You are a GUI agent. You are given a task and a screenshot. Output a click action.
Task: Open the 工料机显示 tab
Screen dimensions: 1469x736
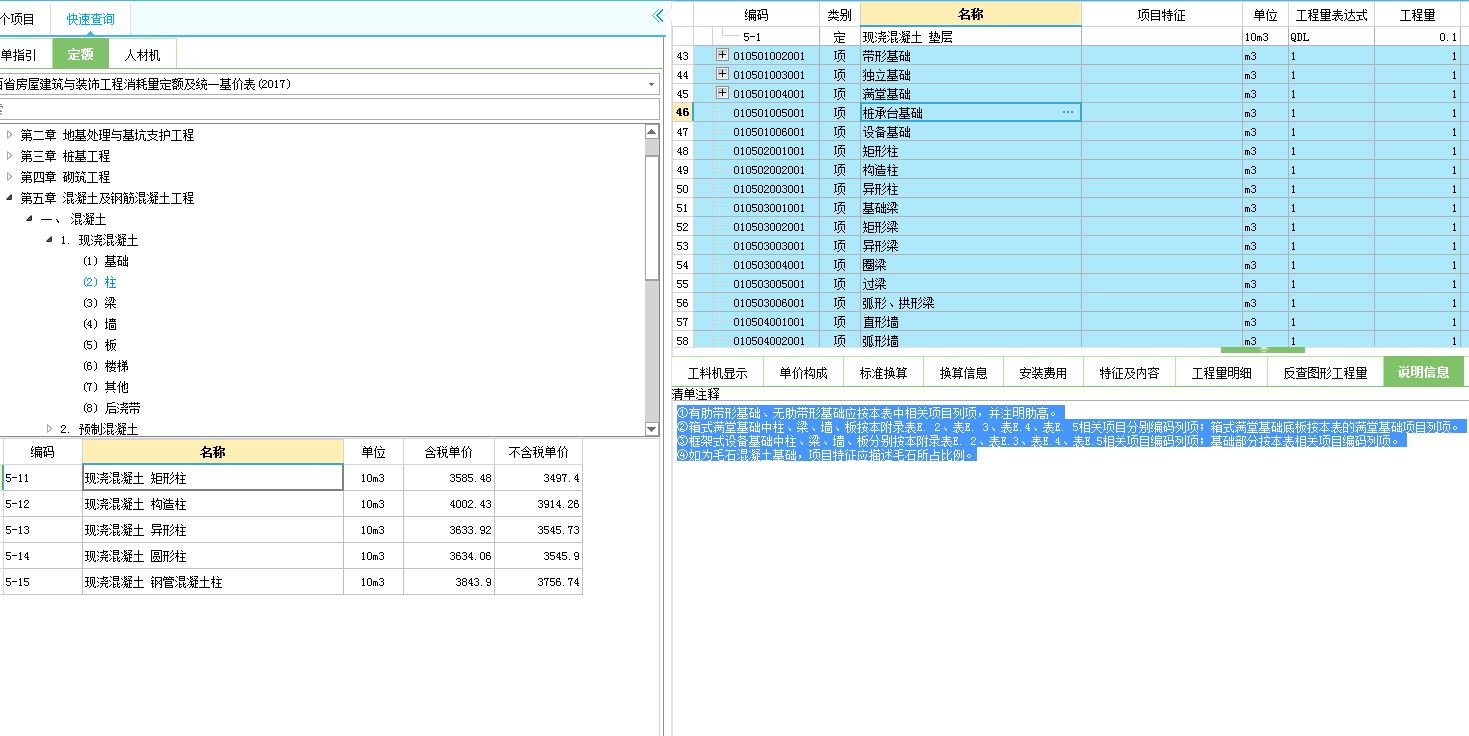point(717,373)
